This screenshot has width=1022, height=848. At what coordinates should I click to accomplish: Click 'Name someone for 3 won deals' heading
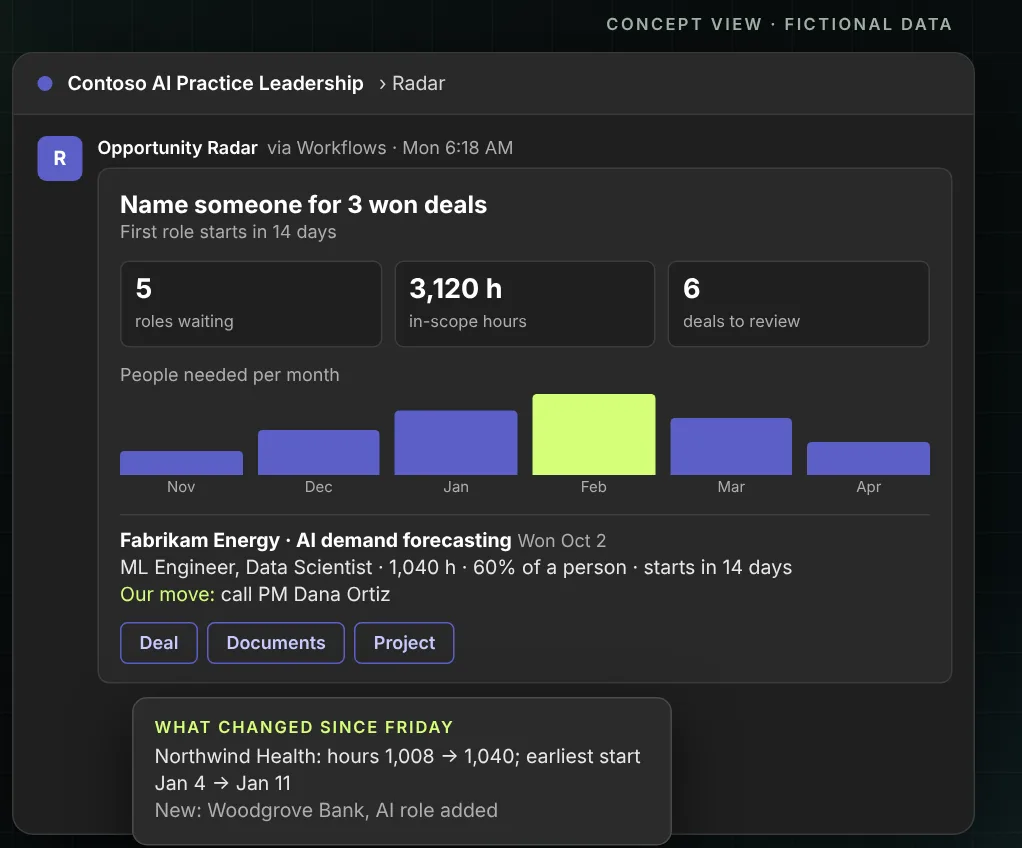pos(304,205)
